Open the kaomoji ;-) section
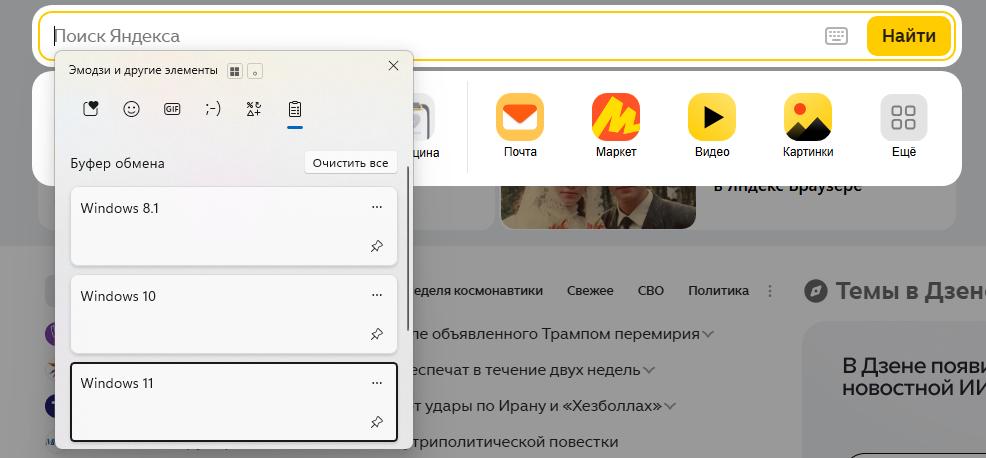The image size is (986, 458). pos(213,109)
